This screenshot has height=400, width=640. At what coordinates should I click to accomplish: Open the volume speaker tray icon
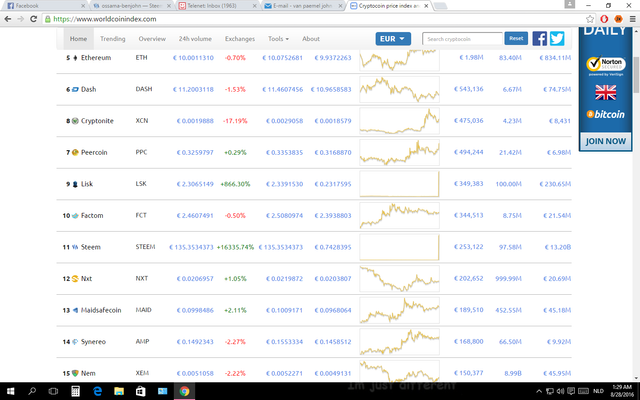(x=560, y=391)
